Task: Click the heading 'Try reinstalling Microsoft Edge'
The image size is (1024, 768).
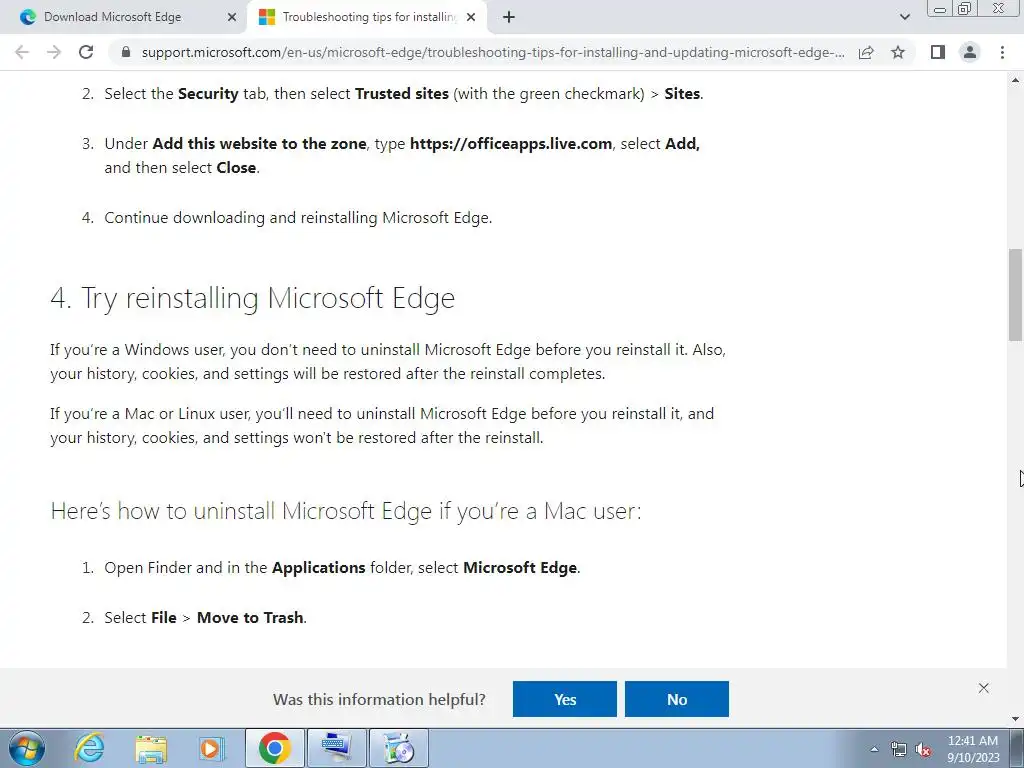Action: click(252, 298)
